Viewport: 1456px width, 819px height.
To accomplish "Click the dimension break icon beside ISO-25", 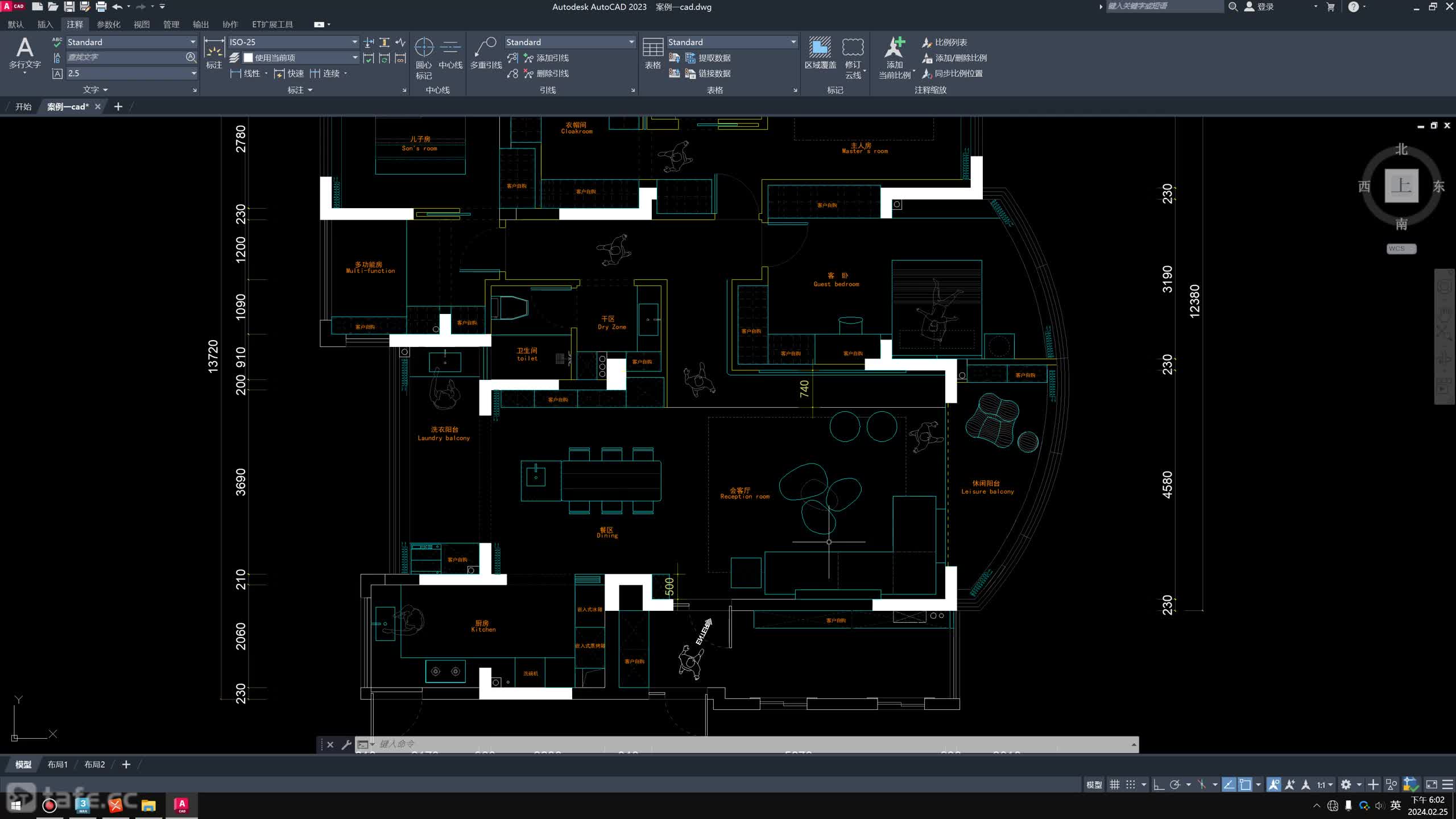I will pyautogui.click(x=369, y=42).
